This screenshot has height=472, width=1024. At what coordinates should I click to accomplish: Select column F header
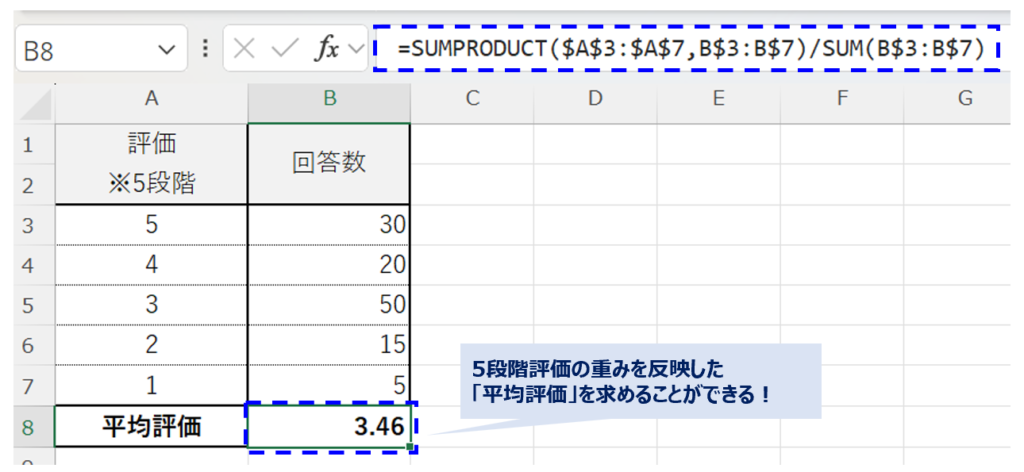(x=842, y=99)
